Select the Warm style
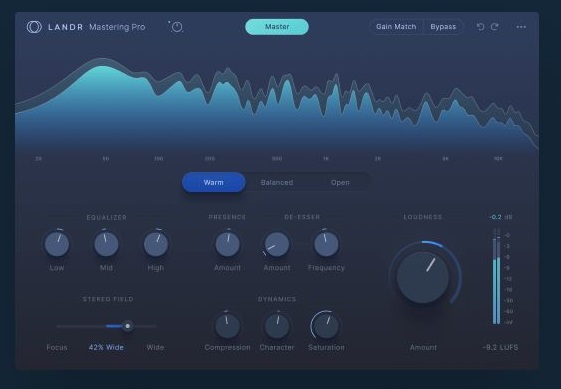Image resolution: width=561 pixels, height=389 pixels. point(214,183)
